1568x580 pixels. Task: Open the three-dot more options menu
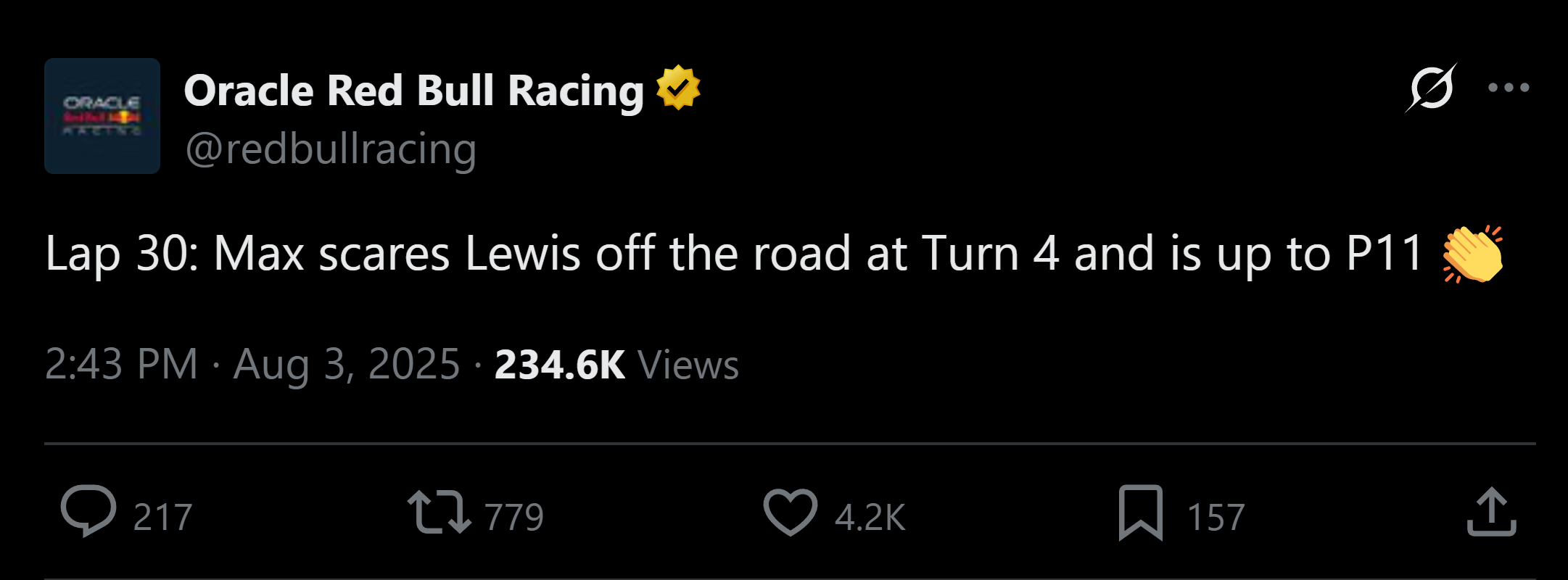point(1509,88)
